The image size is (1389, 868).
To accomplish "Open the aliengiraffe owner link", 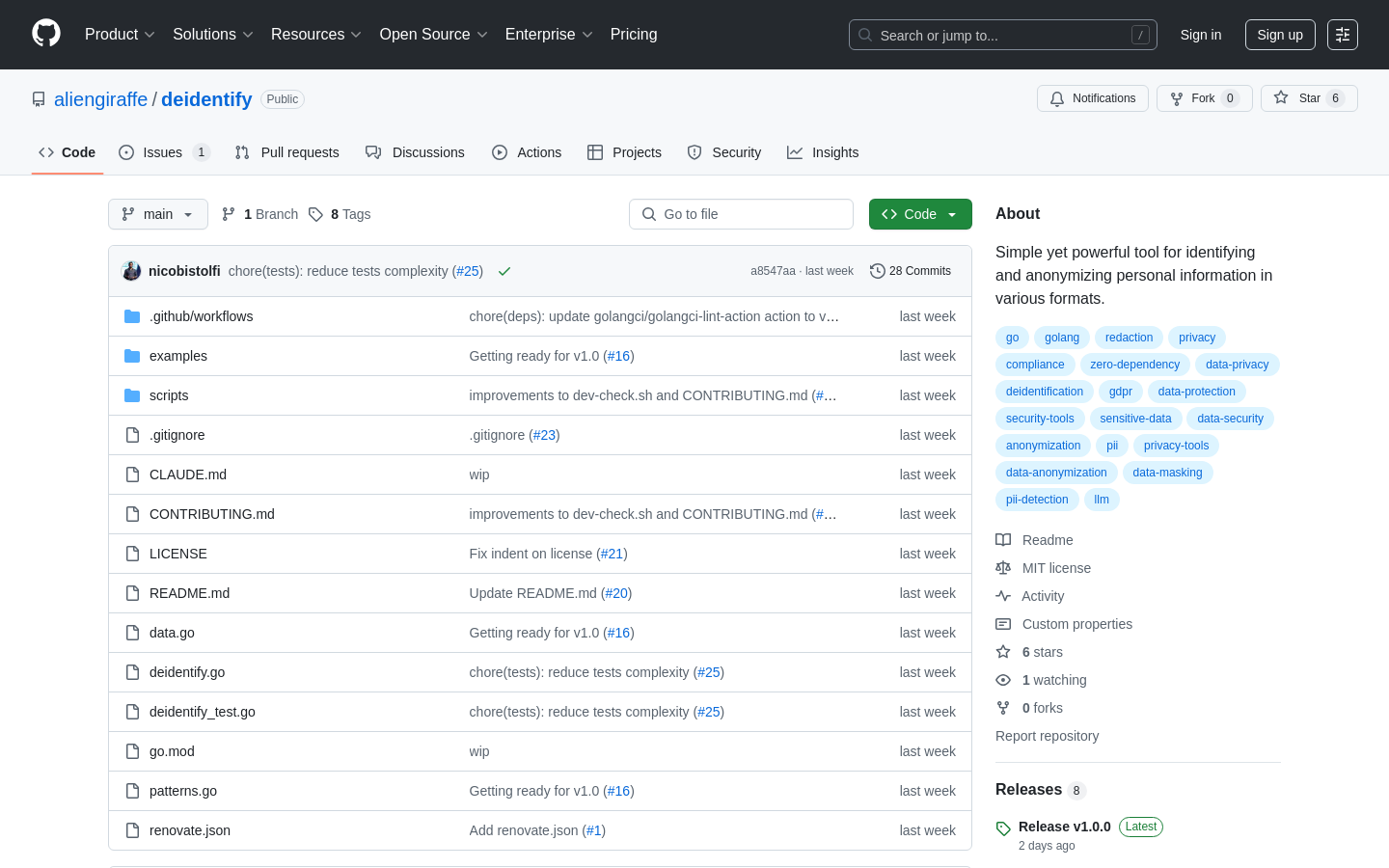I will 101,99.
